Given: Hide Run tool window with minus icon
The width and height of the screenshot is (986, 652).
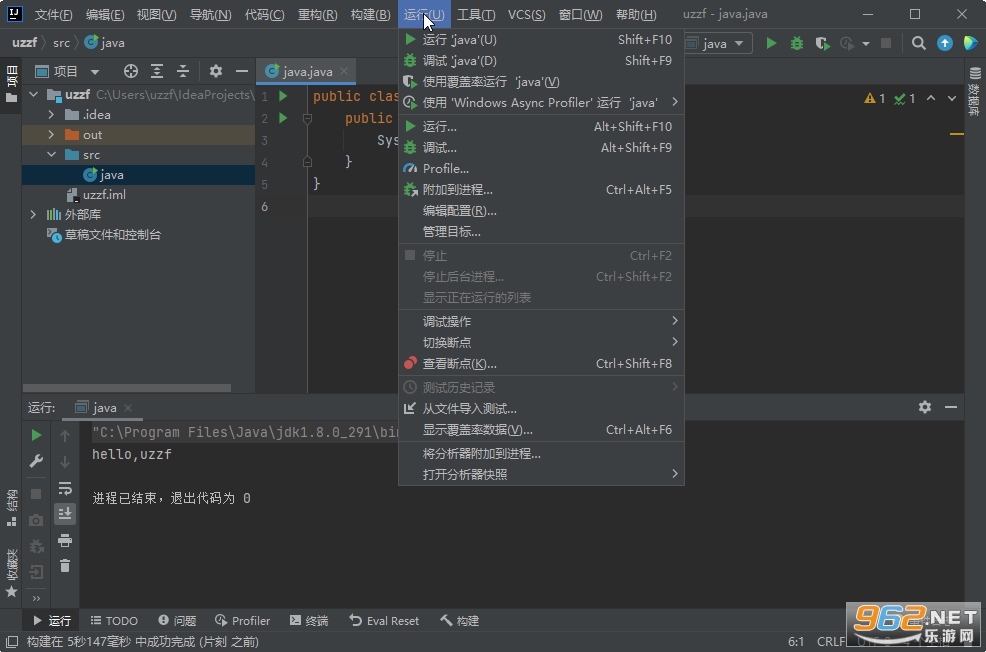Looking at the screenshot, I should [951, 407].
